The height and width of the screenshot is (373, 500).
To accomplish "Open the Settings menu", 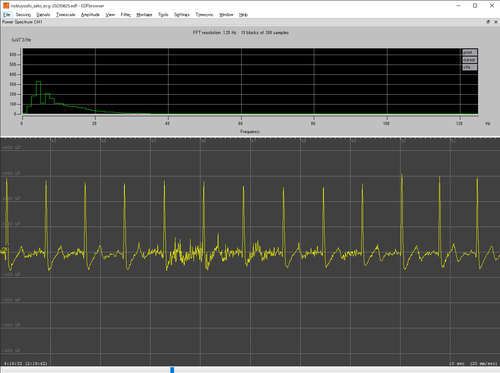I will point(182,15).
